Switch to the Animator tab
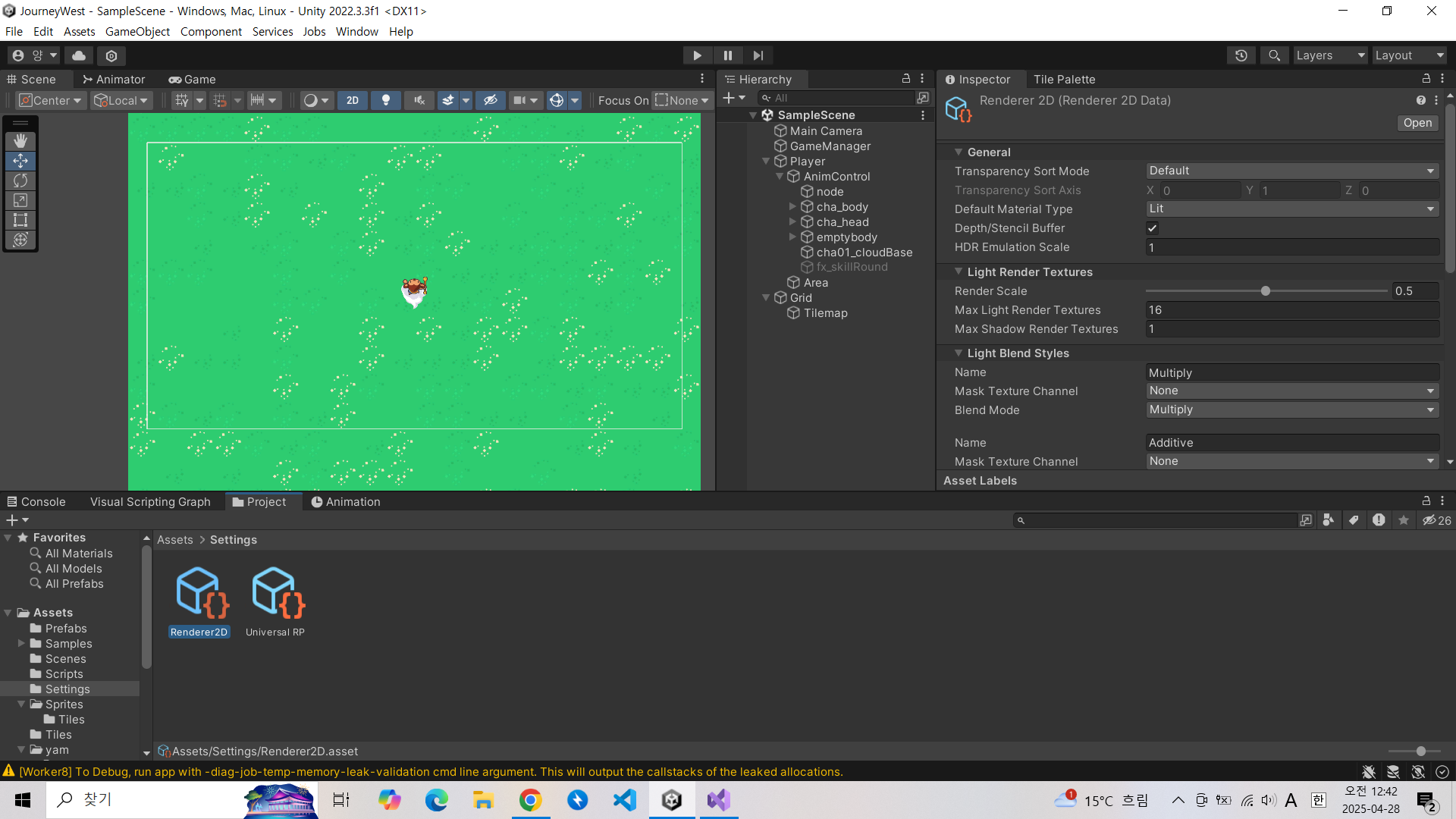 (x=114, y=79)
